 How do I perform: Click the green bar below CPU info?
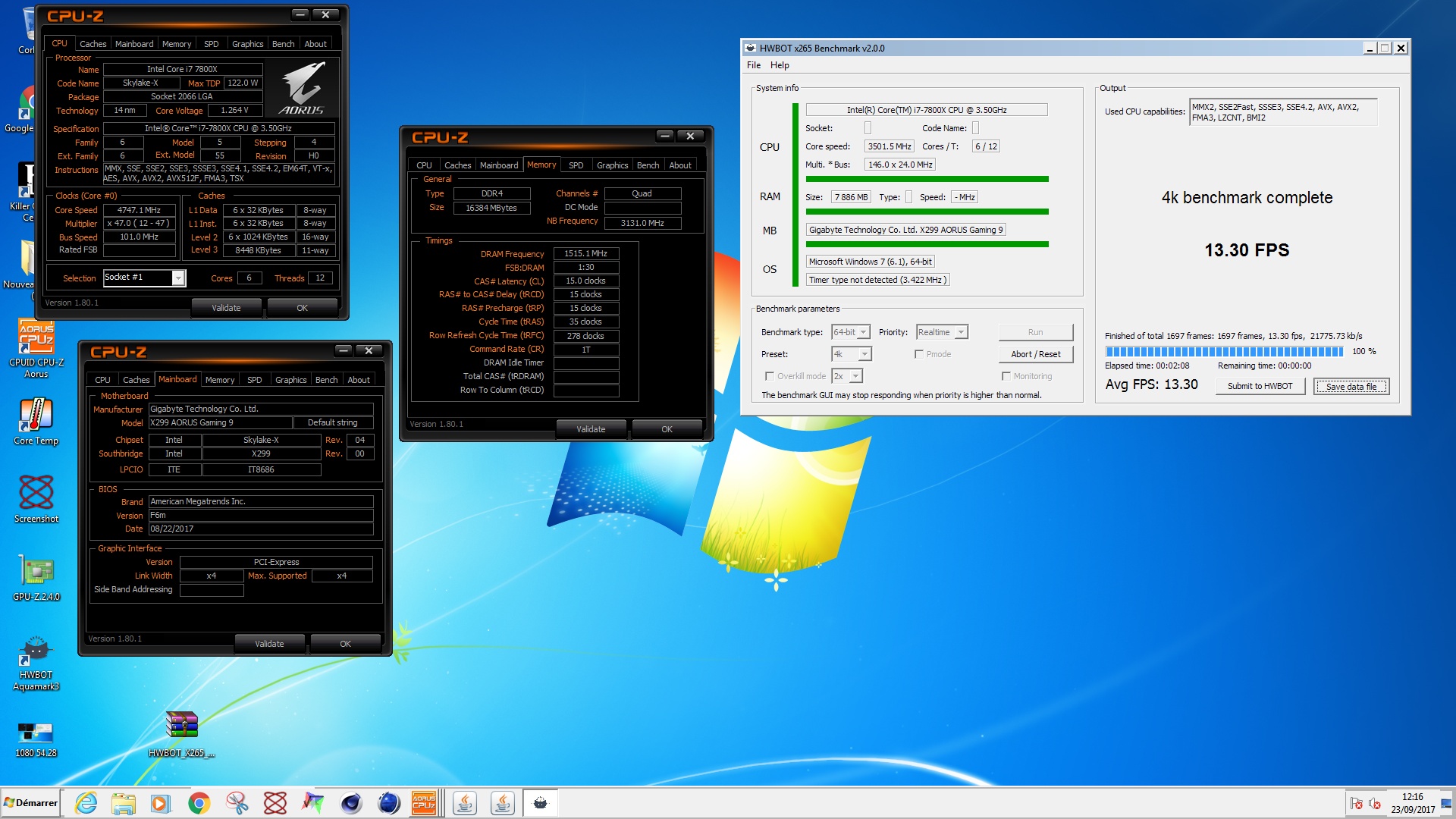(x=927, y=180)
